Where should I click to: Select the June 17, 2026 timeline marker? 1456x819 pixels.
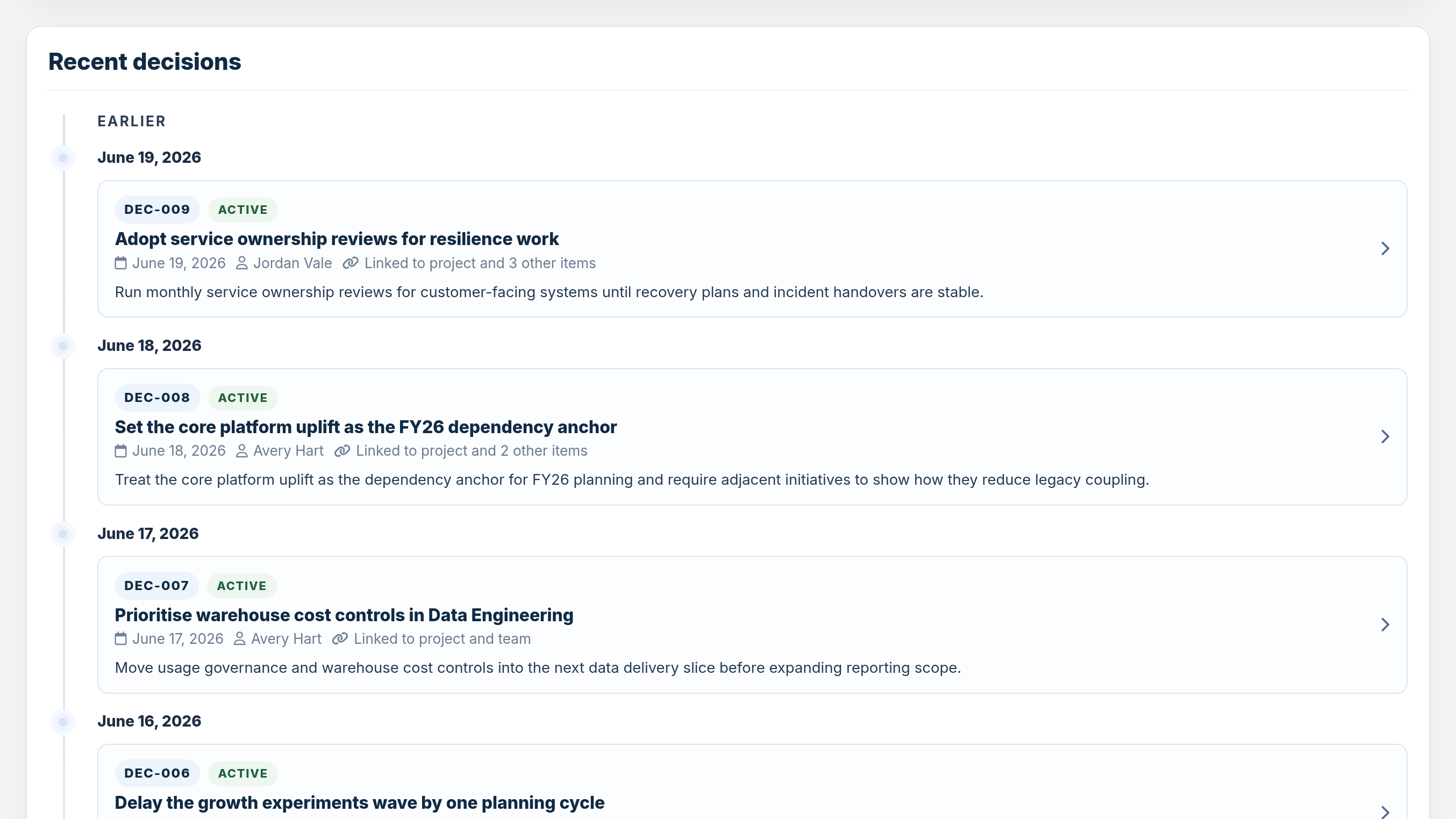[x=63, y=534]
